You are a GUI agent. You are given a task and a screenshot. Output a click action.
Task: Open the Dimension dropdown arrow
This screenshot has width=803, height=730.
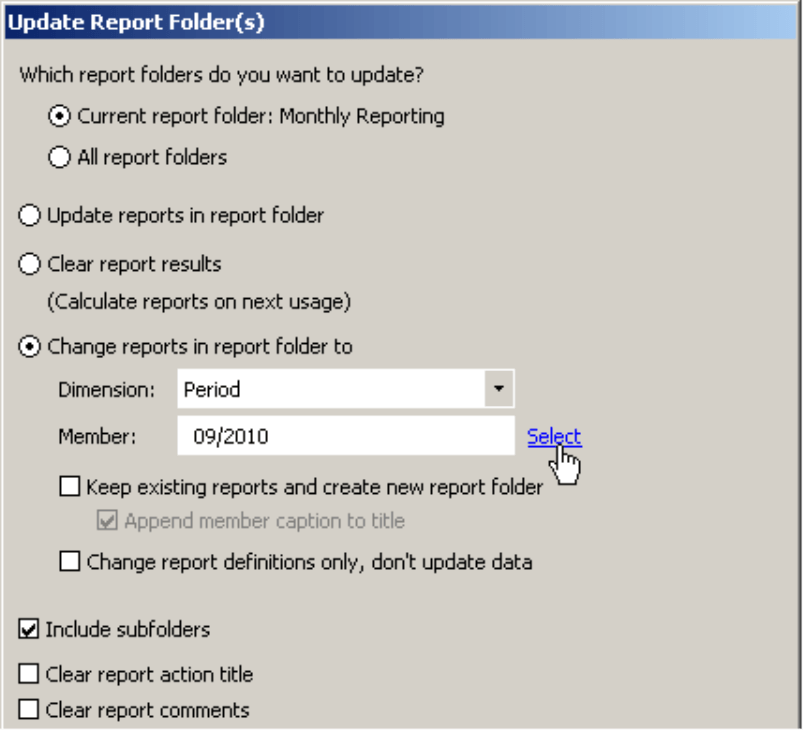pyautogui.click(x=499, y=389)
